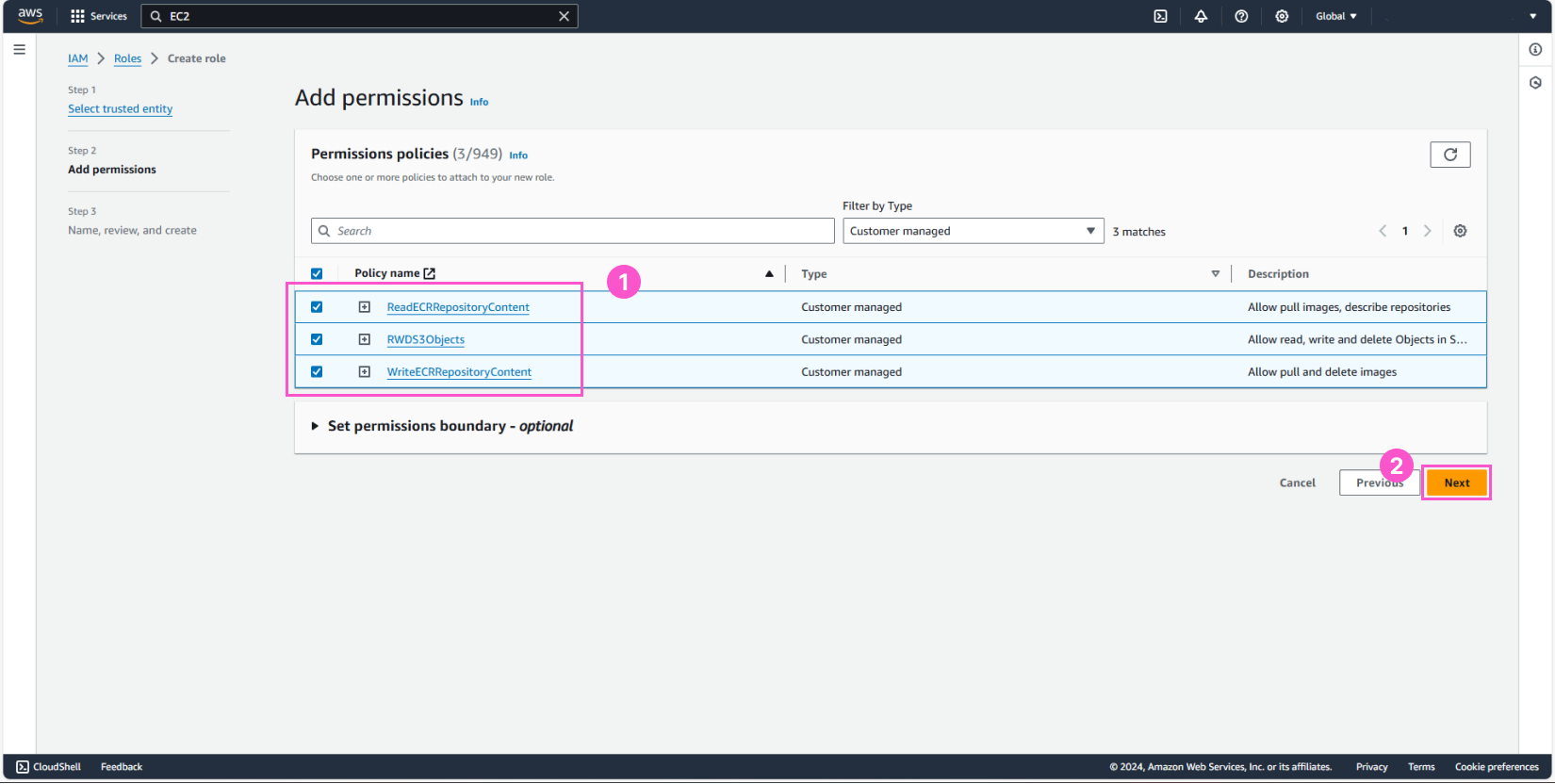Open Feedback in the footer
The height and width of the screenshot is (784, 1555).
pyautogui.click(x=122, y=767)
